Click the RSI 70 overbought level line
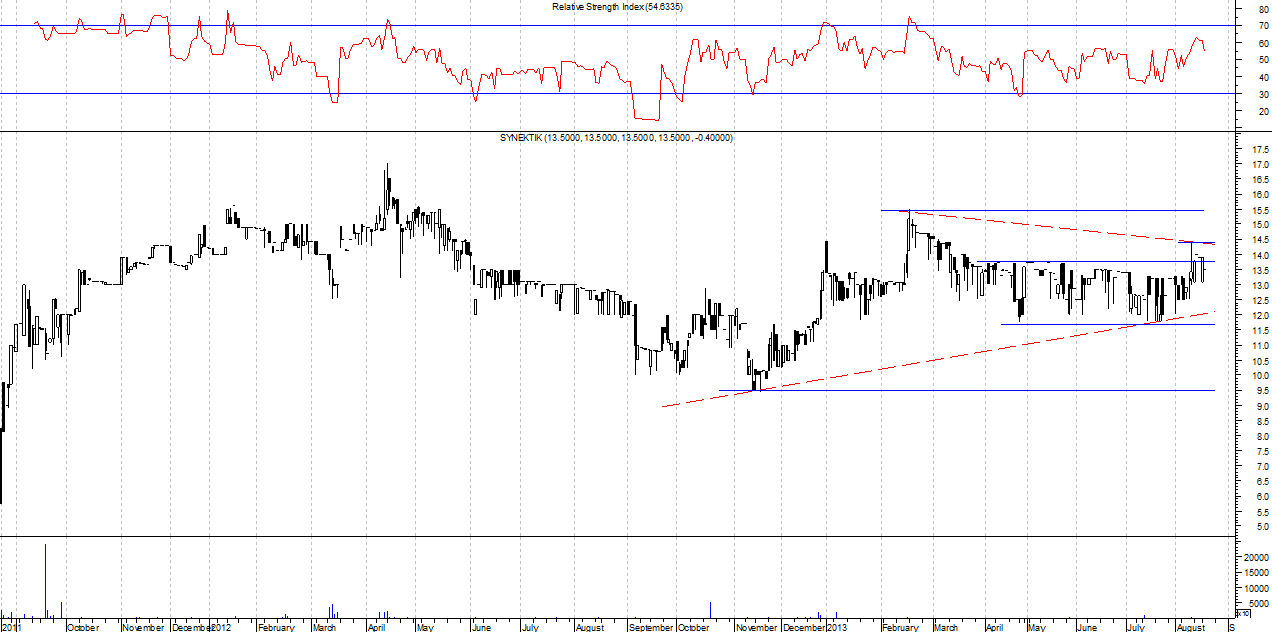This screenshot has height=632, width=1272. pyautogui.click(x=600, y=26)
